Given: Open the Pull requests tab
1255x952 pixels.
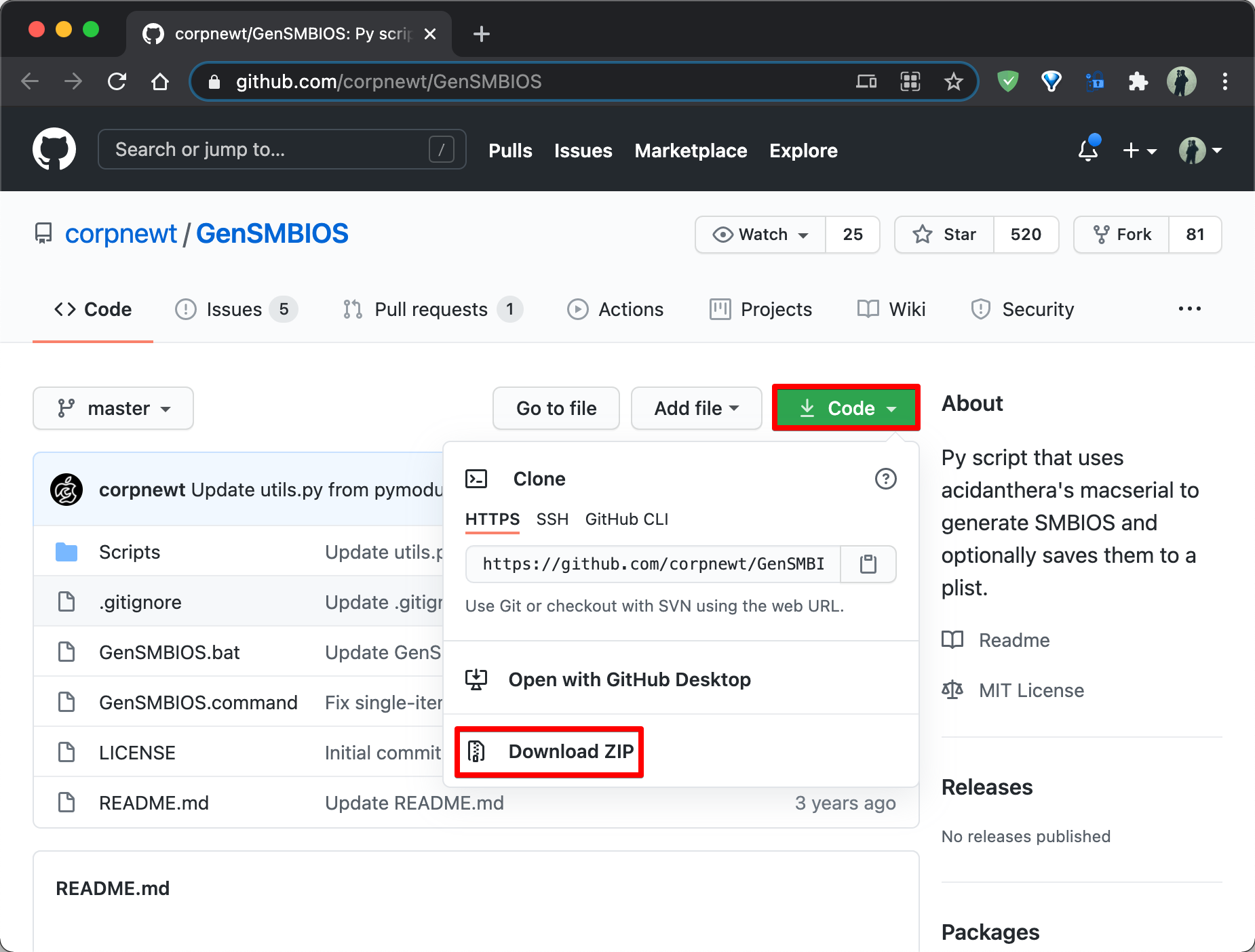Looking at the screenshot, I should click(x=432, y=309).
